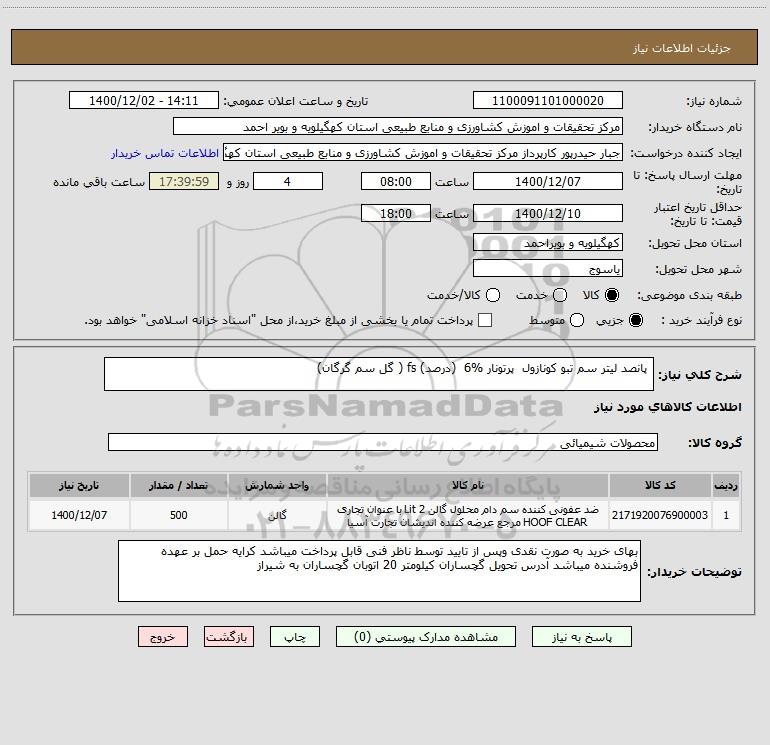Choose متوسط purchase process type
The width and height of the screenshot is (770, 745).
tap(577, 320)
